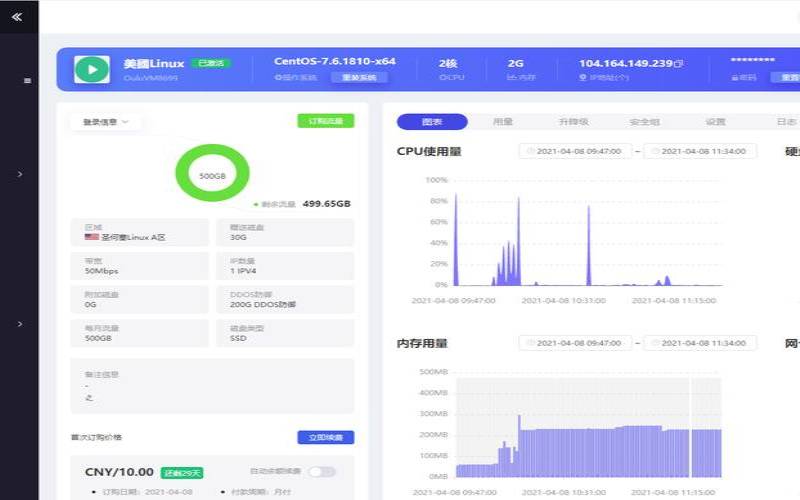Copy the IP address 104.164.149.239
The width and height of the screenshot is (800, 500).
[678, 63]
